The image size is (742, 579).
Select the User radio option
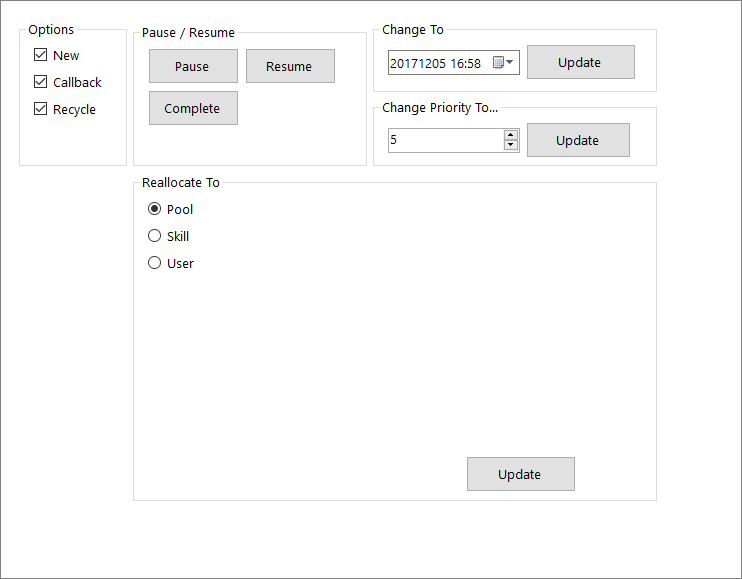(x=154, y=263)
